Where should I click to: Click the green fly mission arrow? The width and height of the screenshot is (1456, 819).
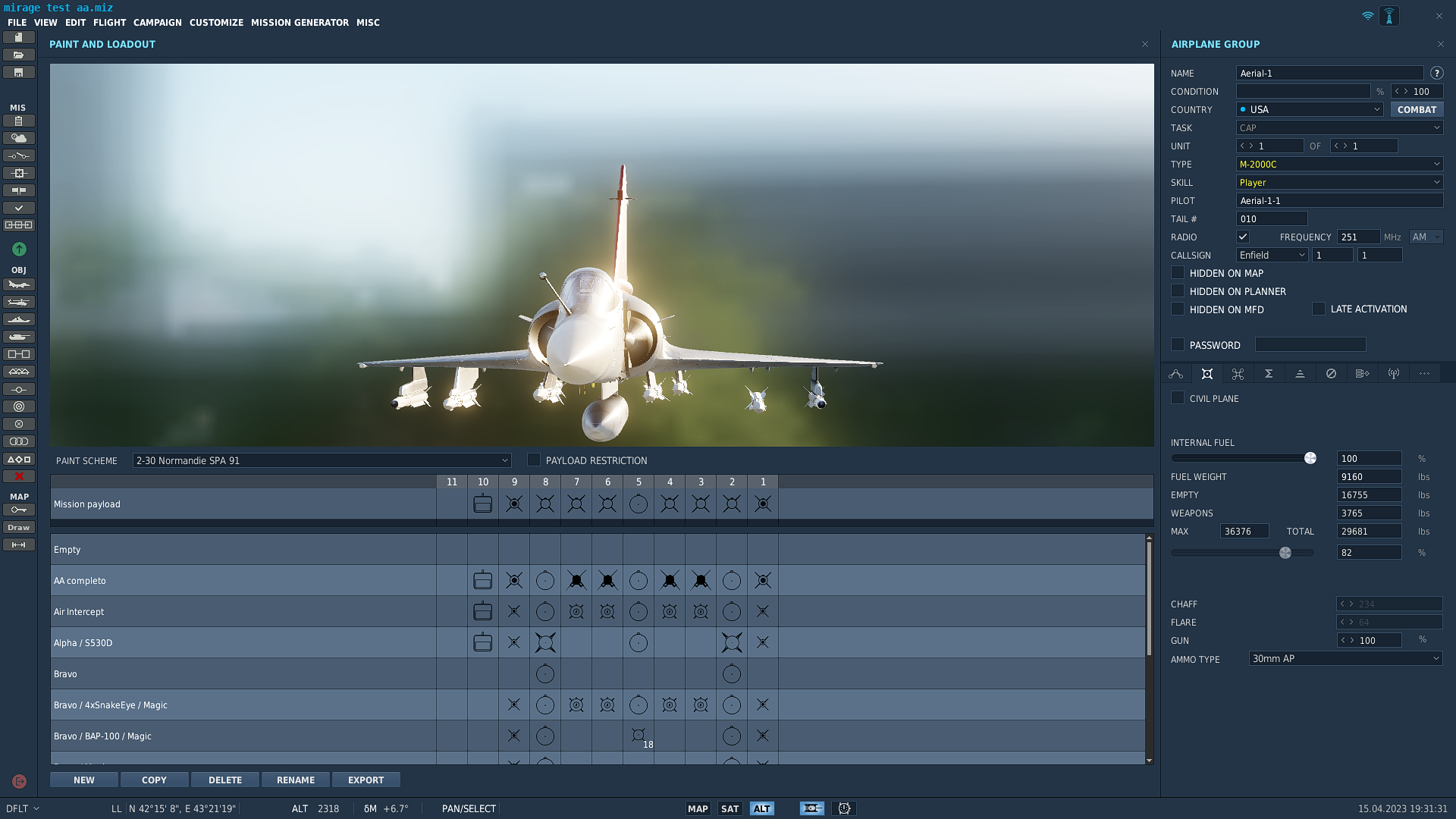(x=19, y=249)
